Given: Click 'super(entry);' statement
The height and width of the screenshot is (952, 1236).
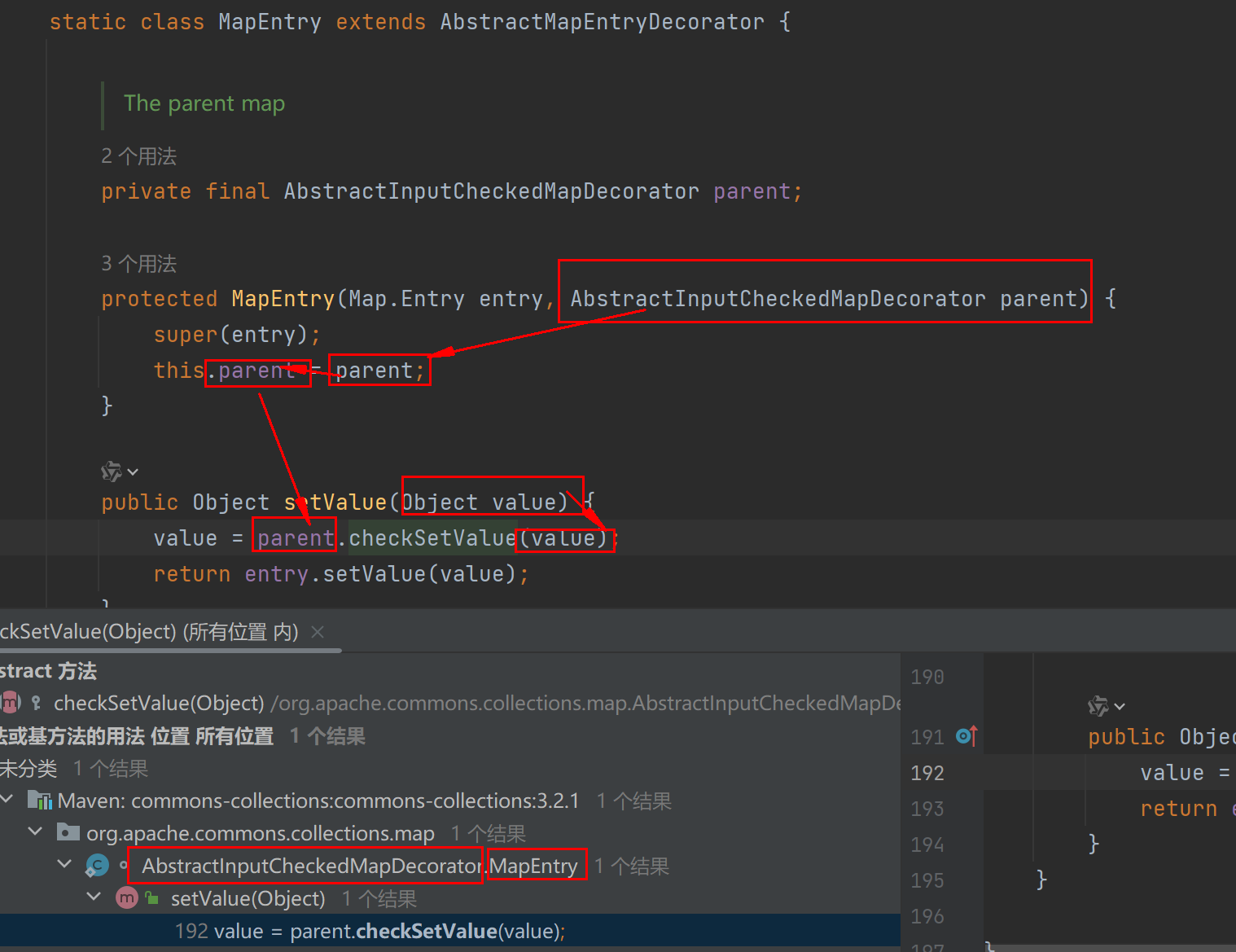Looking at the screenshot, I should (237, 335).
